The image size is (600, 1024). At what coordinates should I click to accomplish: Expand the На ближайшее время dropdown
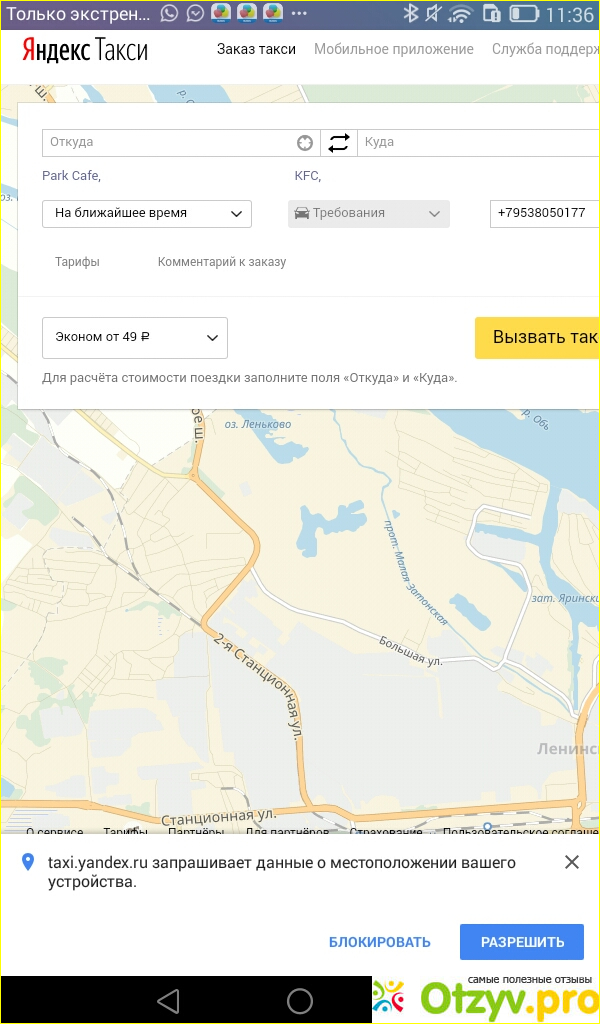pos(147,214)
